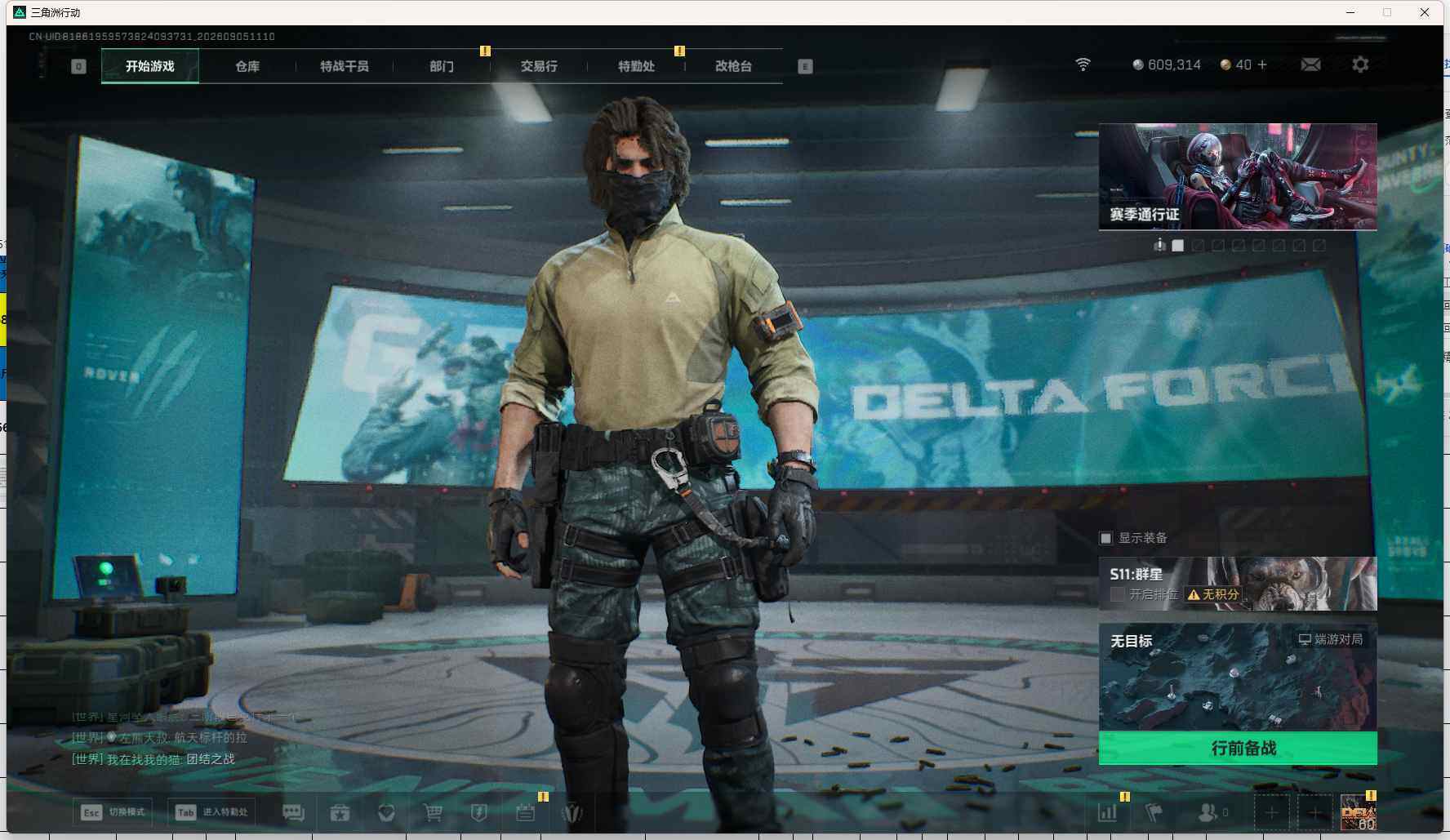Open the S11:群星 season rank card

click(1238, 584)
